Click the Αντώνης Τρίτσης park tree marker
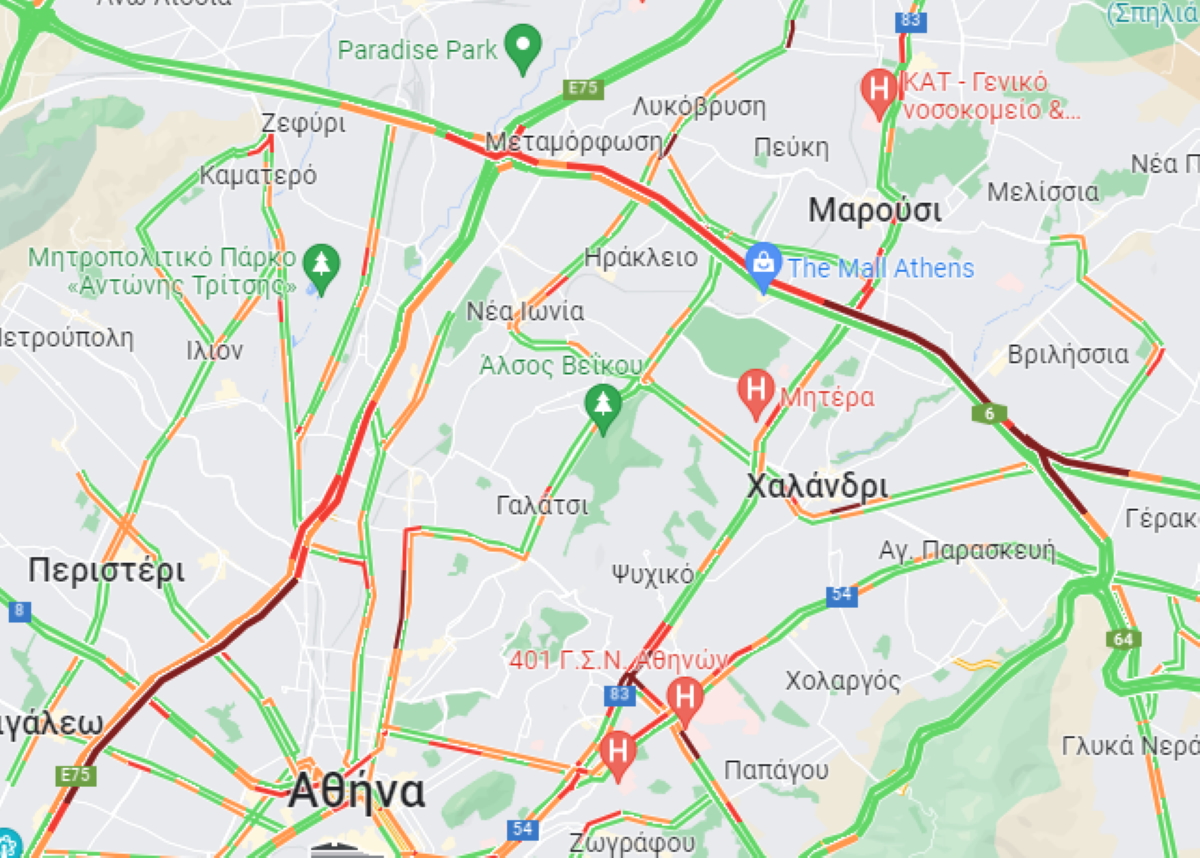The image size is (1200, 858). pyautogui.click(x=321, y=267)
